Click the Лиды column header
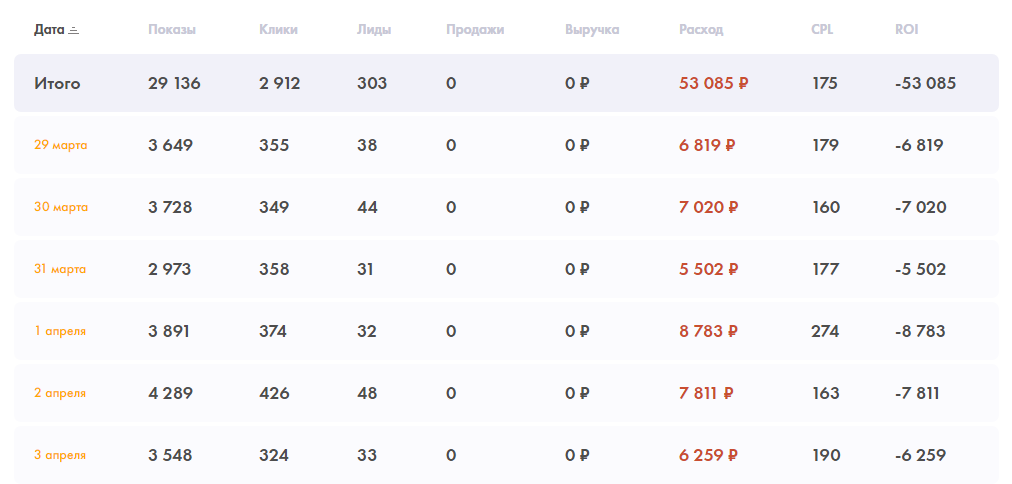Viewport: 1012px width, 484px height. coord(374,30)
